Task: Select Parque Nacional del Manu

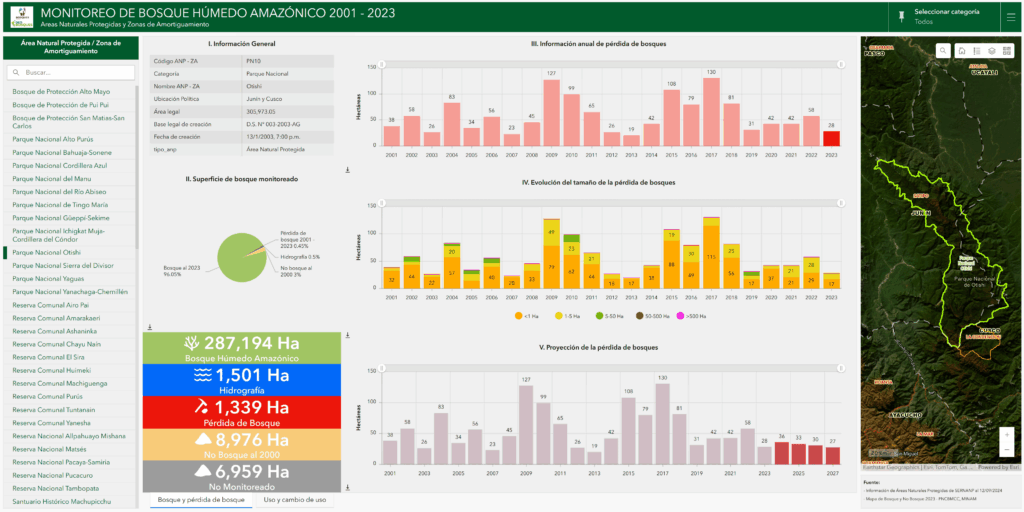Action: [x=71, y=178]
